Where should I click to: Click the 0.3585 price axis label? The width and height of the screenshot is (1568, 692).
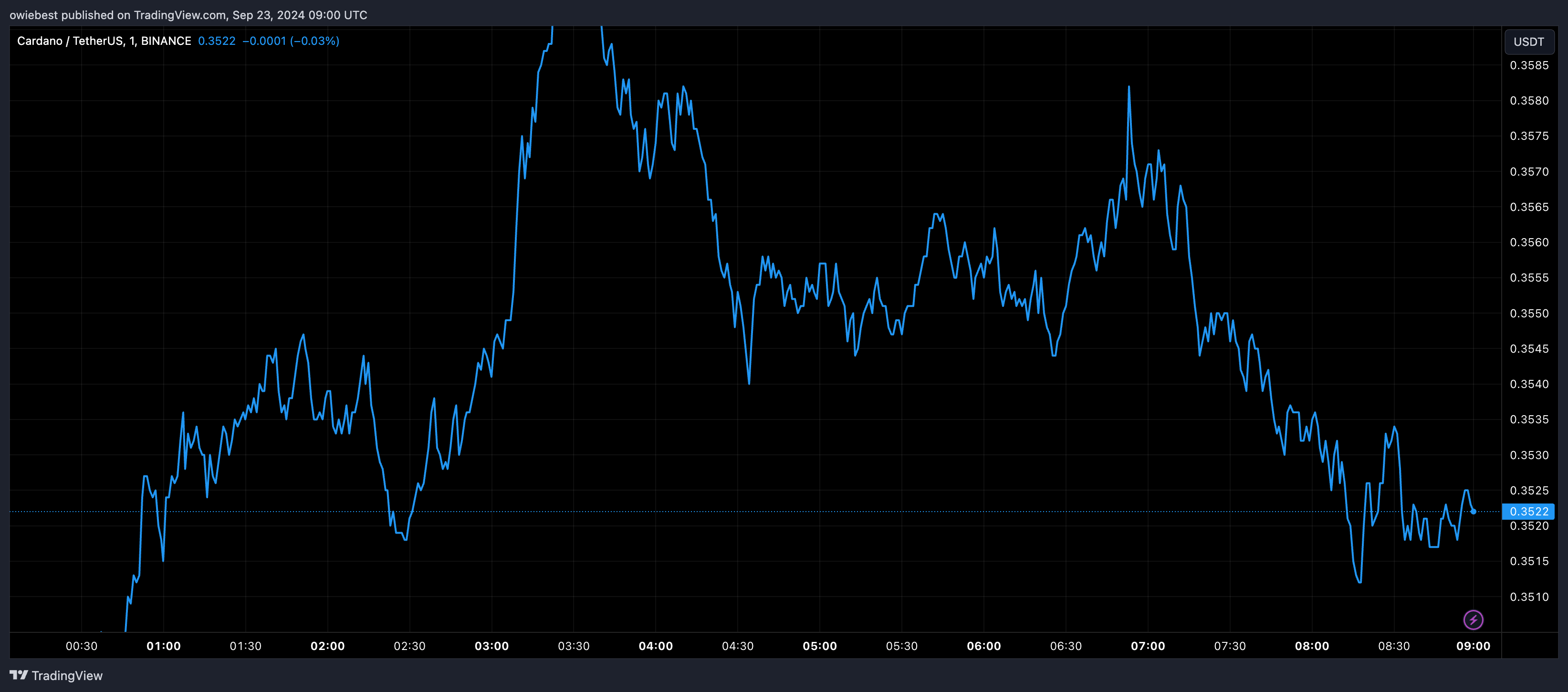1529,65
